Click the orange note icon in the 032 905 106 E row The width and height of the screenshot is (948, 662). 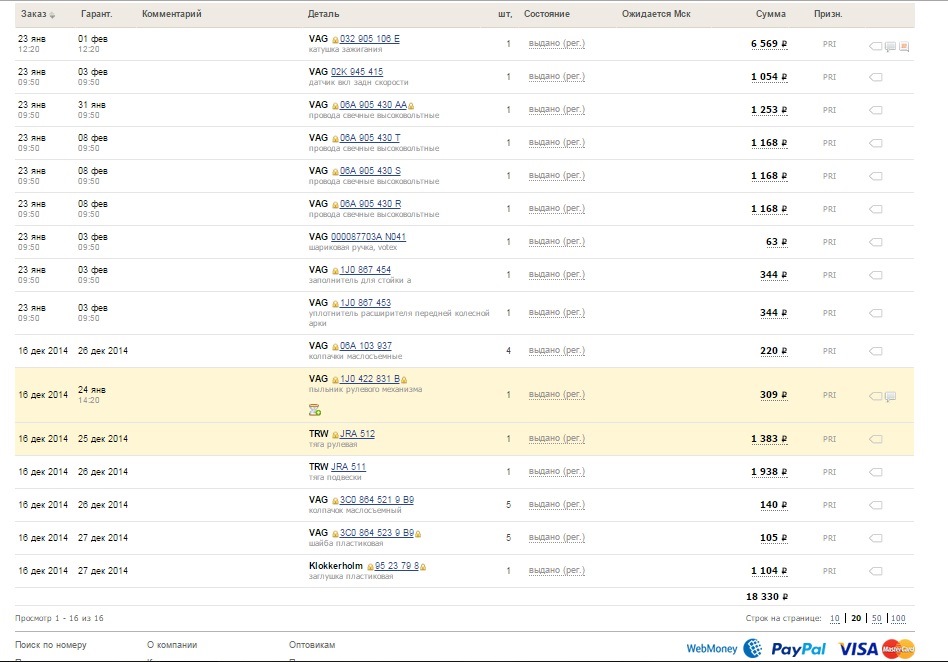point(904,47)
